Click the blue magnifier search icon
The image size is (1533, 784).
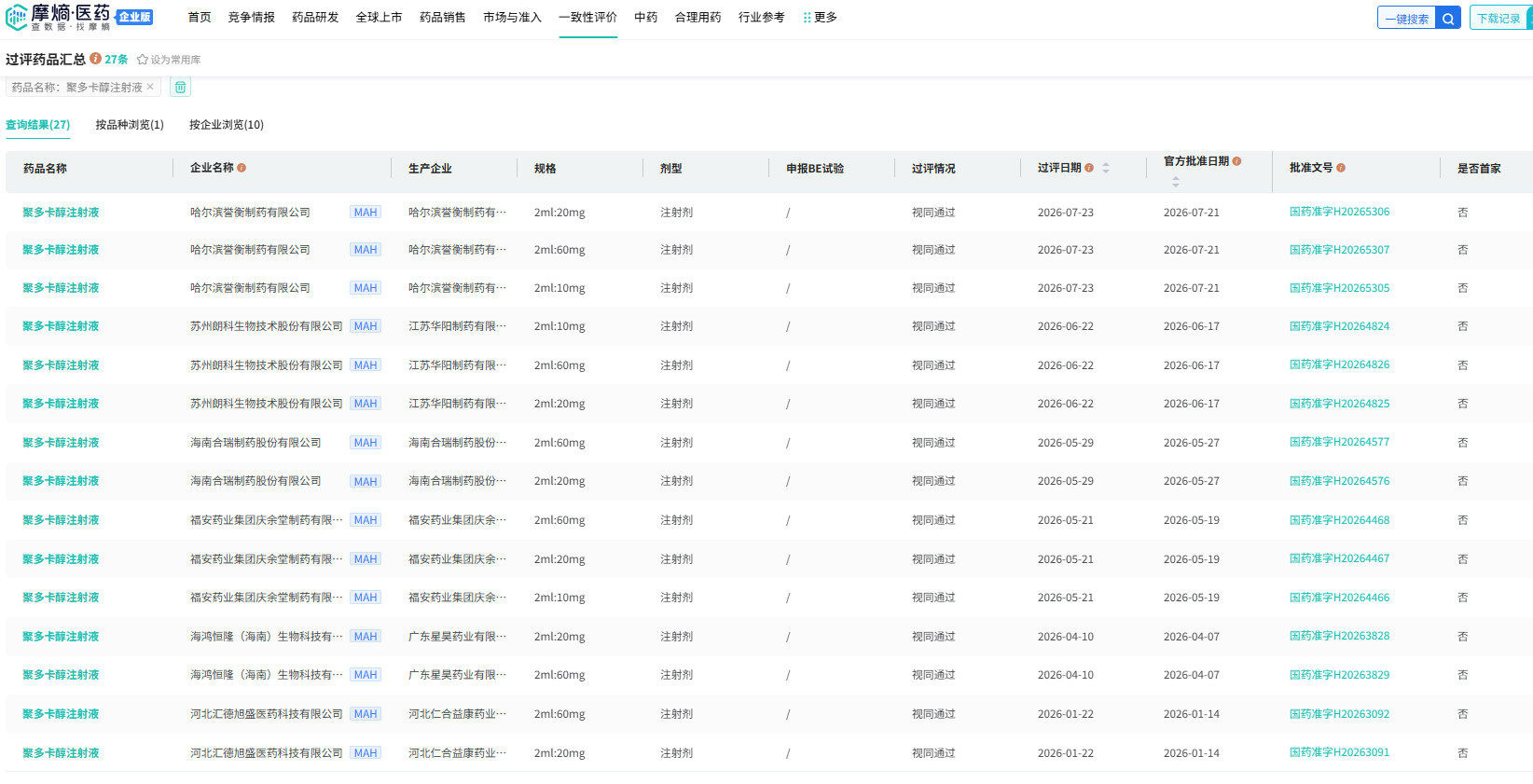tap(1448, 19)
